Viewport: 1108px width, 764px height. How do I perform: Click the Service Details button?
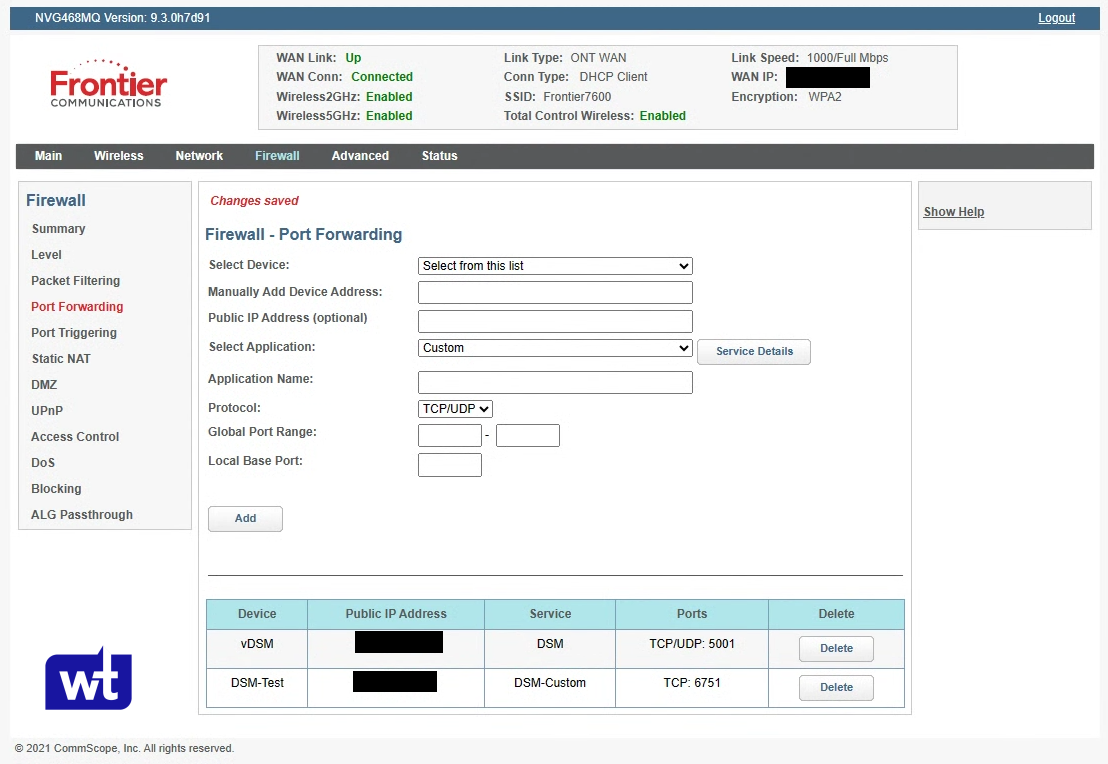point(753,352)
